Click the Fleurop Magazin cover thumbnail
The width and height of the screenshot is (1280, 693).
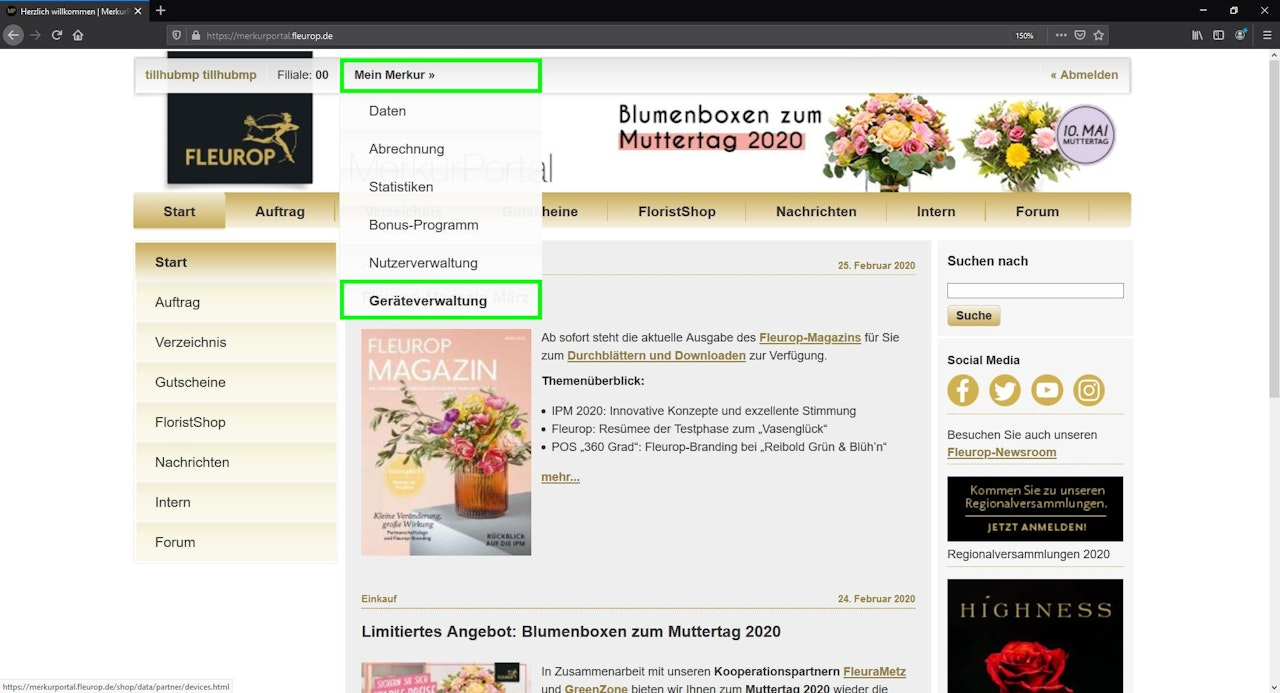point(446,442)
